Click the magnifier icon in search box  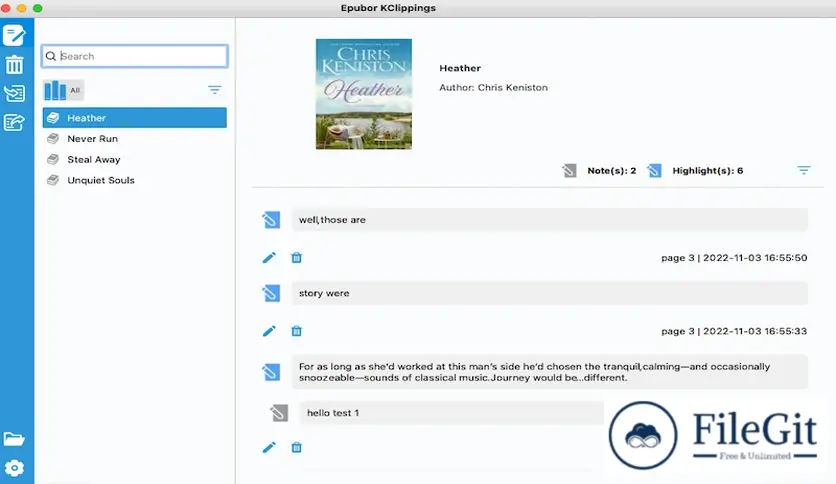[51, 56]
